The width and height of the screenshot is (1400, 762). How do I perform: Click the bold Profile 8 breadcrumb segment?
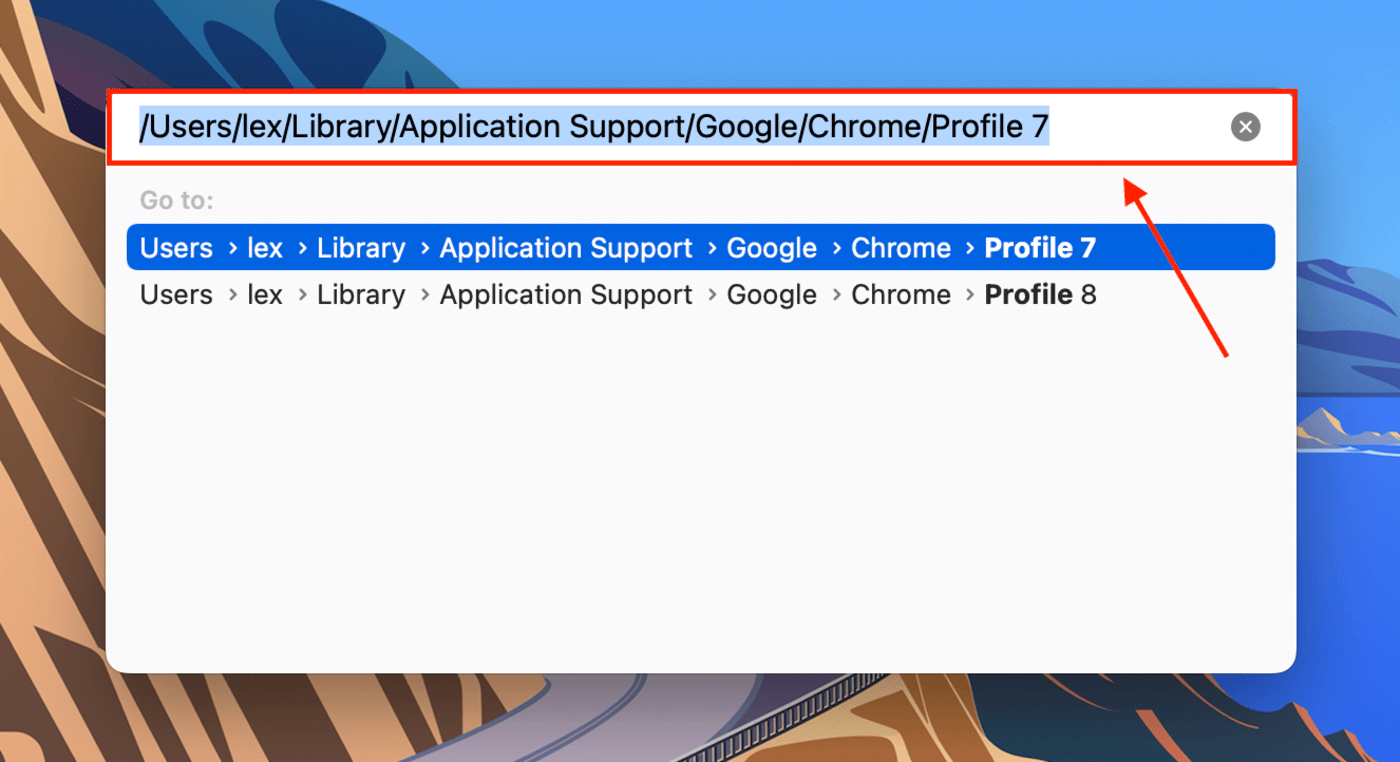1040,294
